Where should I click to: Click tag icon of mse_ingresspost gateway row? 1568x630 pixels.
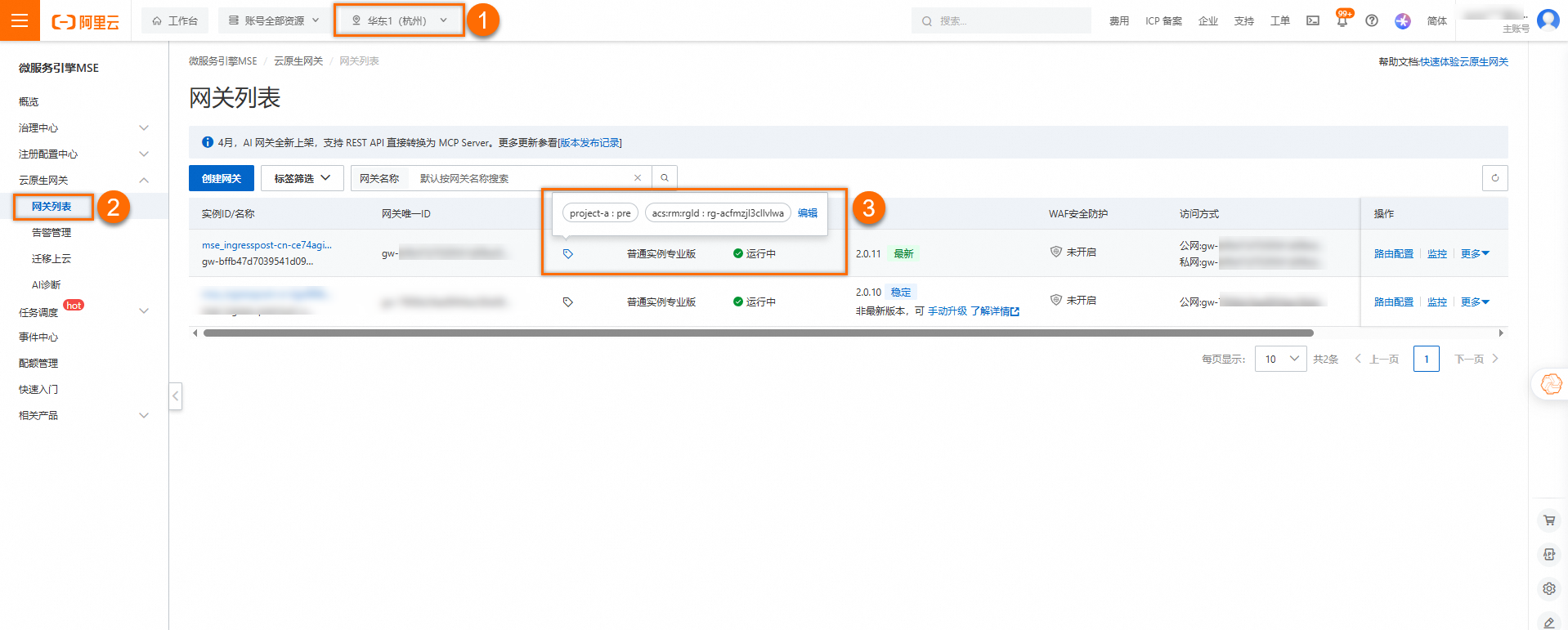click(568, 254)
